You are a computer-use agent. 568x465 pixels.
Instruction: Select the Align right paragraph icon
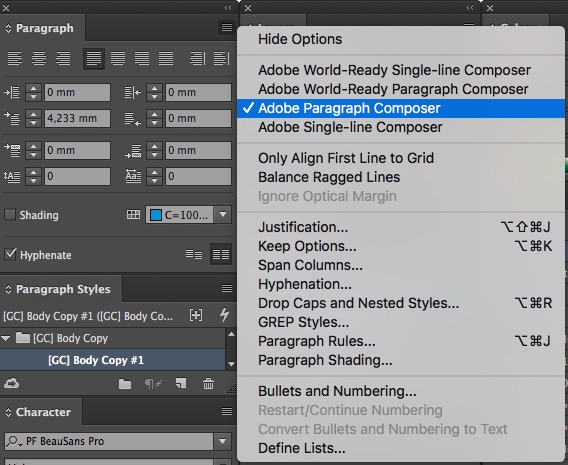63,58
